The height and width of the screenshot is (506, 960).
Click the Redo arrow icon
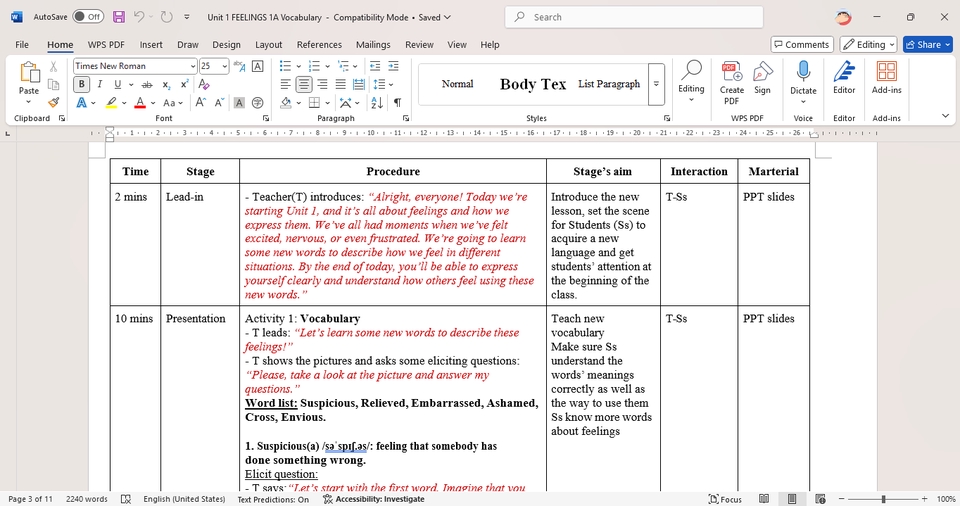pos(167,17)
